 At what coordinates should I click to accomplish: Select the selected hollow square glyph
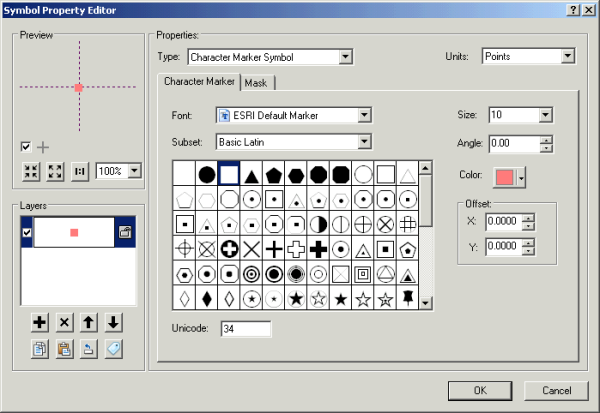[x=229, y=174]
